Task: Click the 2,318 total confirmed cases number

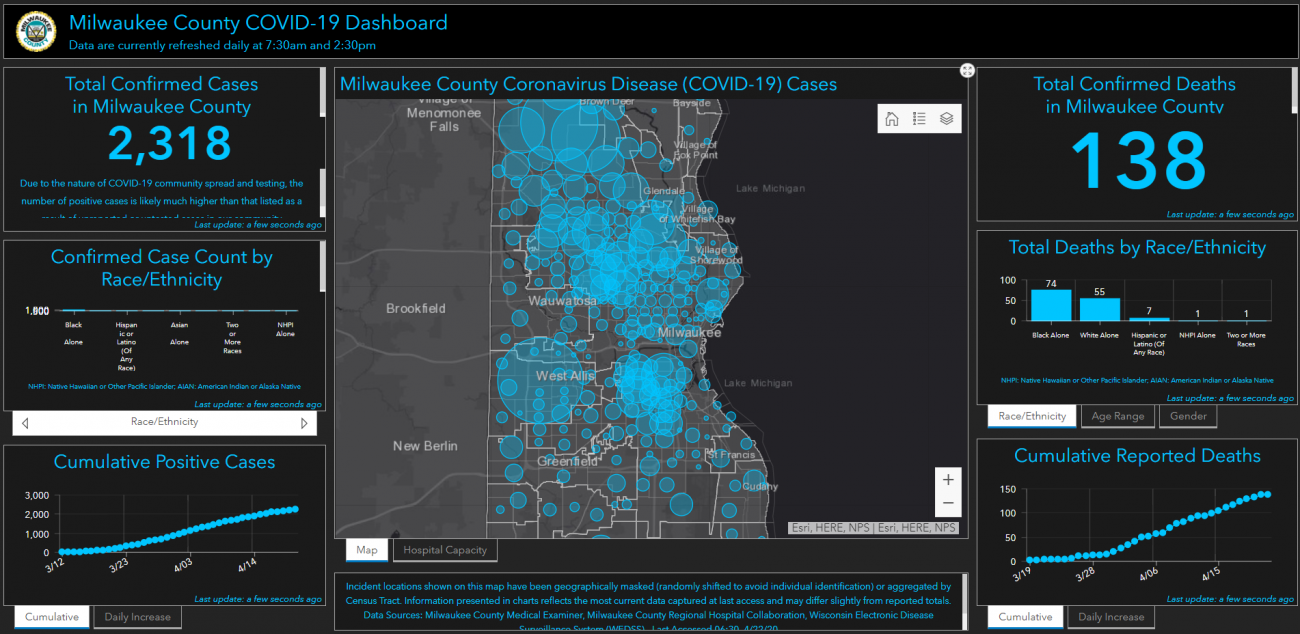Action: (x=169, y=144)
